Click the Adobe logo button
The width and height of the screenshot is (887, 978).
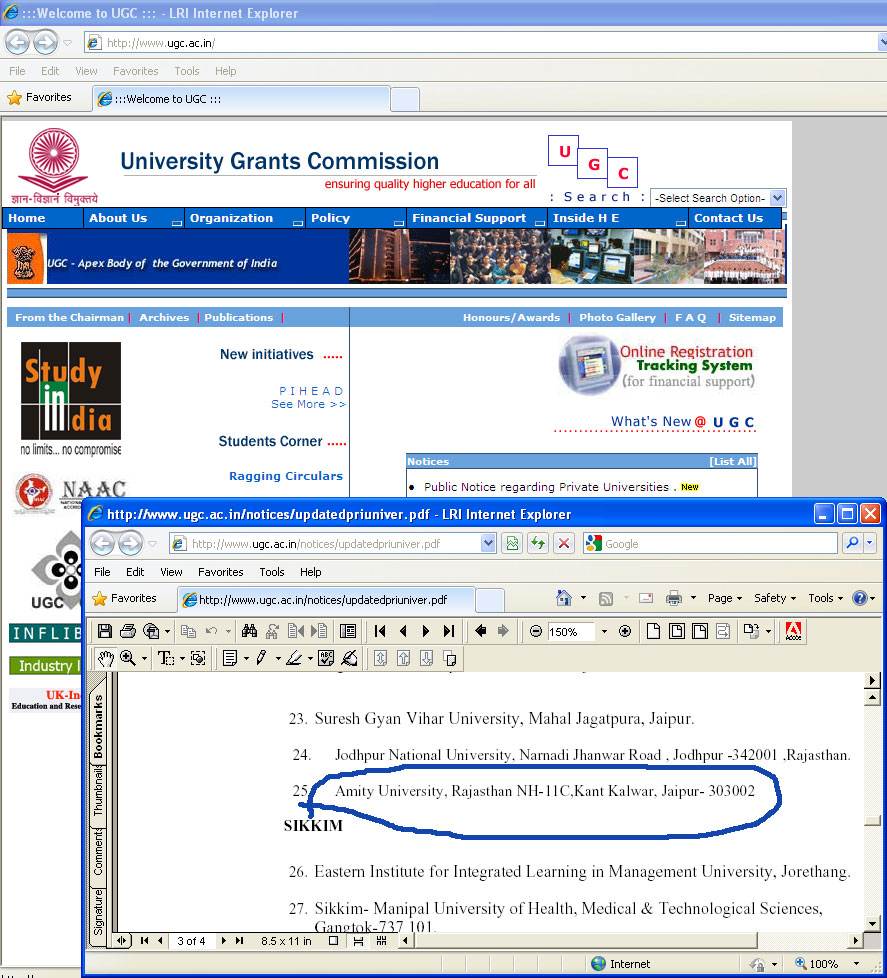tap(793, 631)
